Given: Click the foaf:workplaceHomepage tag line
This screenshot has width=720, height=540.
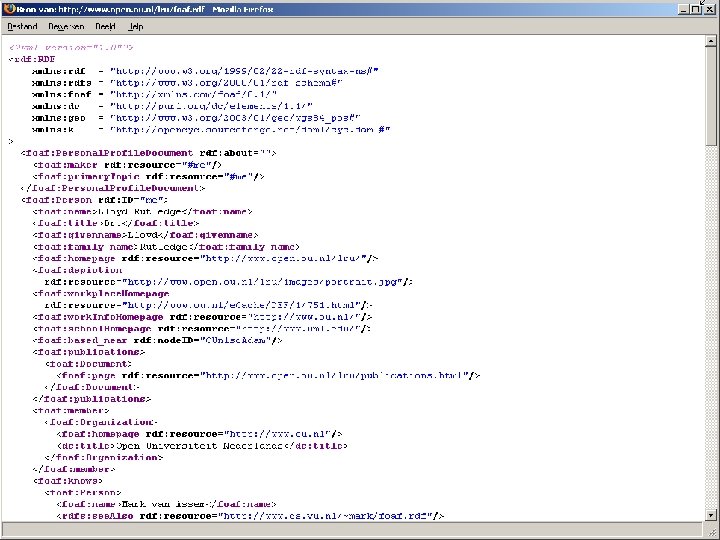Looking at the screenshot, I should pyautogui.click(x=101, y=293).
